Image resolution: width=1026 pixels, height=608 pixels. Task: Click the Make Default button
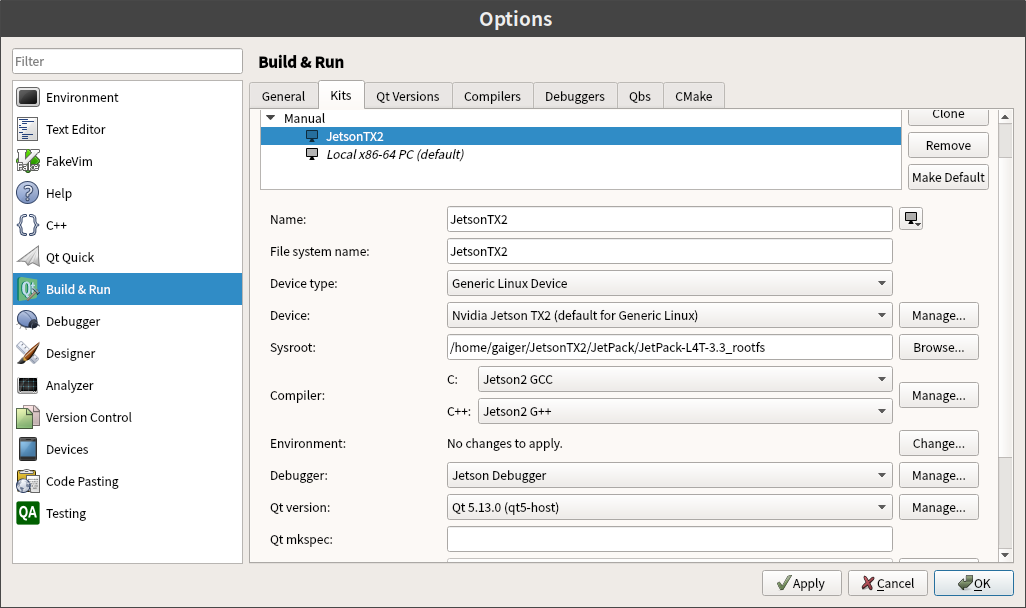click(947, 177)
